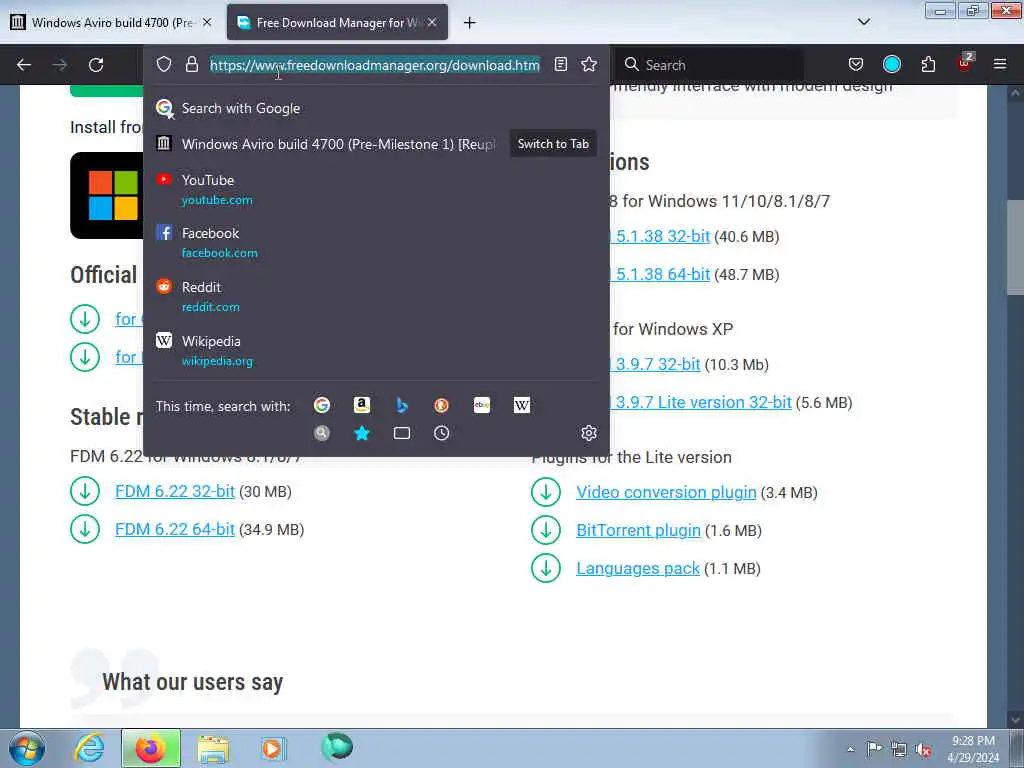Bookmark this page with the star icon
The height and width of the screenshot is (768, 1024).
click(x=589, y=64)
